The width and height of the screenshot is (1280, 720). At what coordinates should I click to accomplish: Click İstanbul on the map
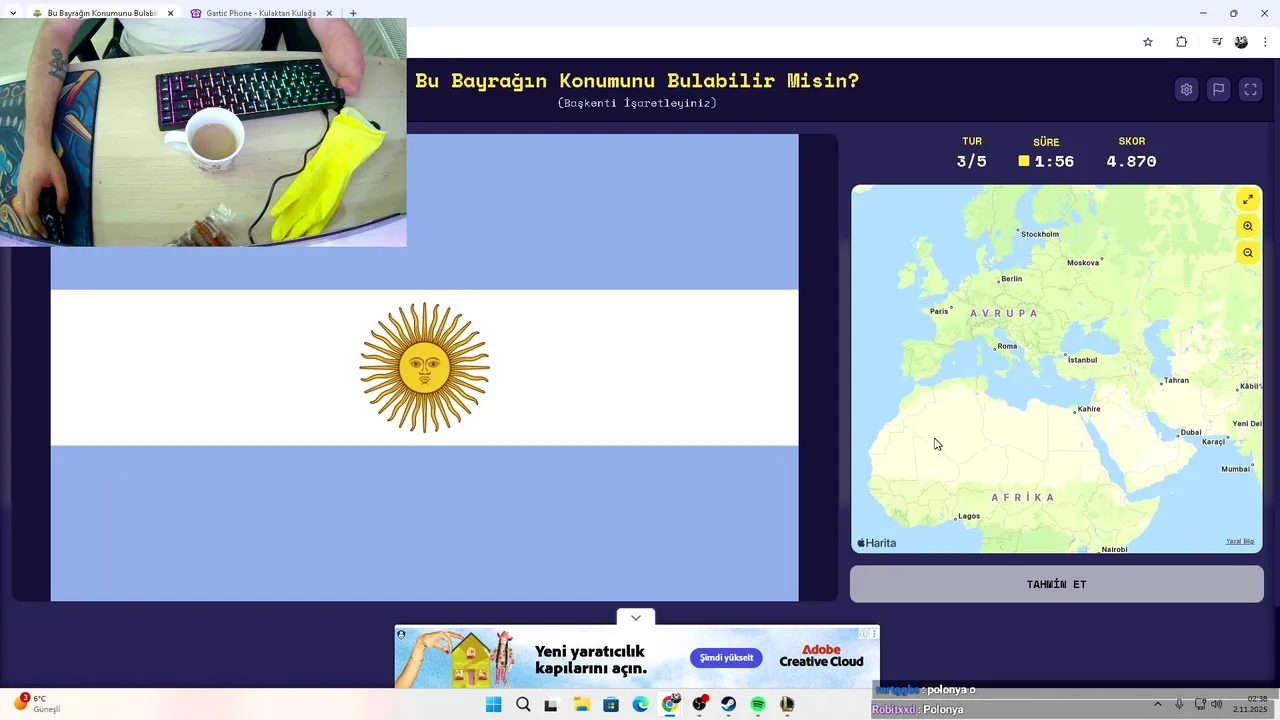(x=1083, y=360)
